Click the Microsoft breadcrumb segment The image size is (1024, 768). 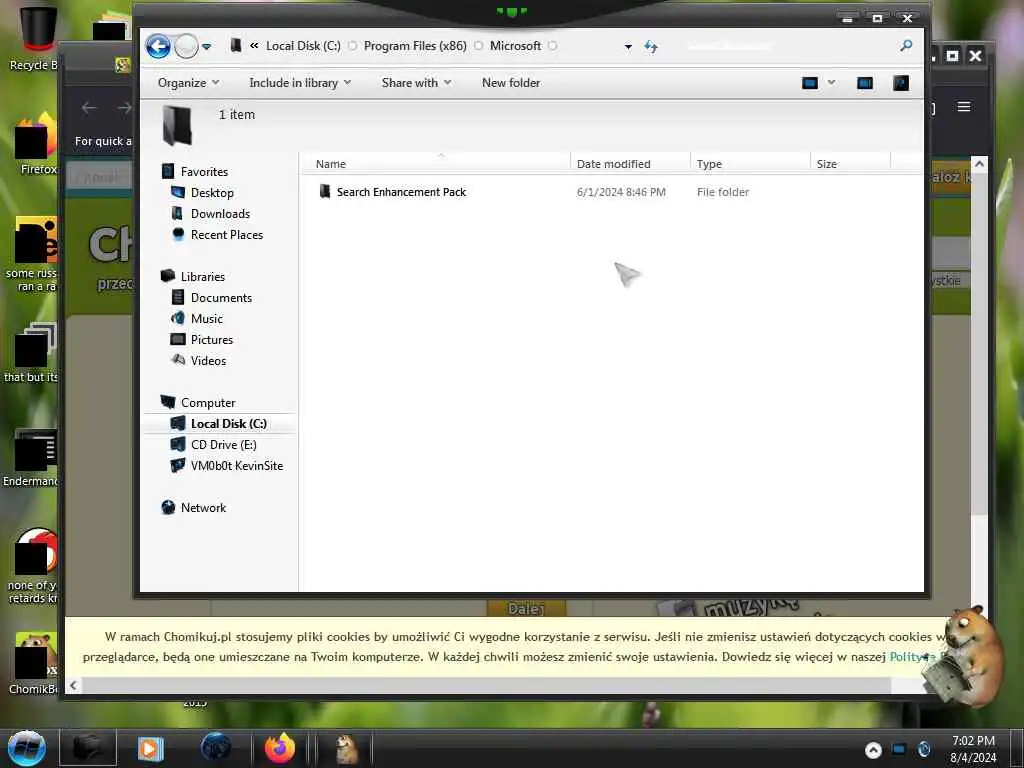pyautogui.click(x=515, y=46)
